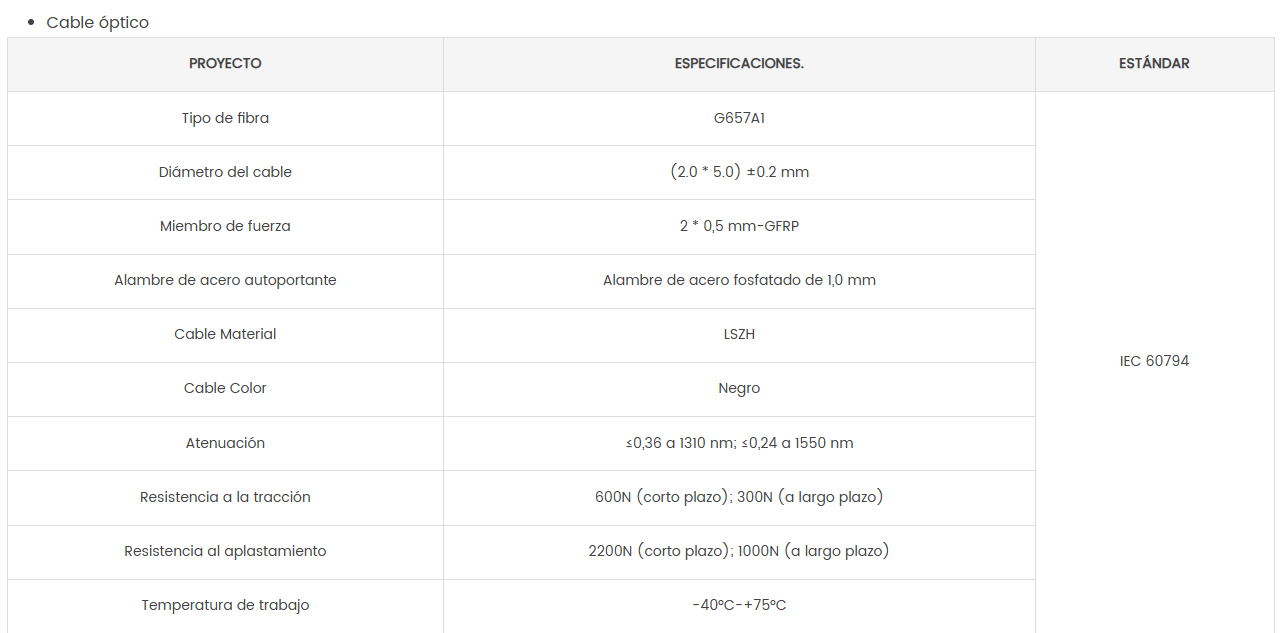Click the (2.0 * 5.0) ±0.2 mm value
This screenshot has width=1282, height=633.
tap(739, 172)
